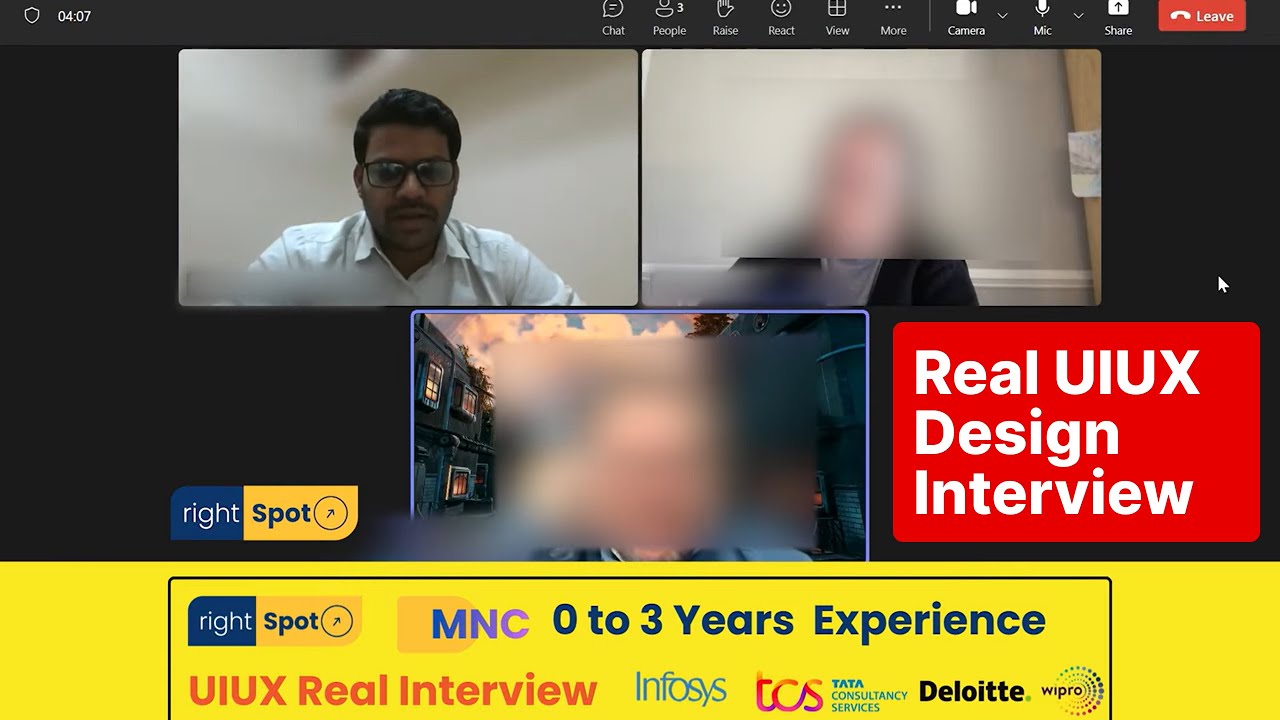Click the UIUX Real Interview text
Image resolution: width=1280 pixels, height=720 pixels.
click(392, 691)
